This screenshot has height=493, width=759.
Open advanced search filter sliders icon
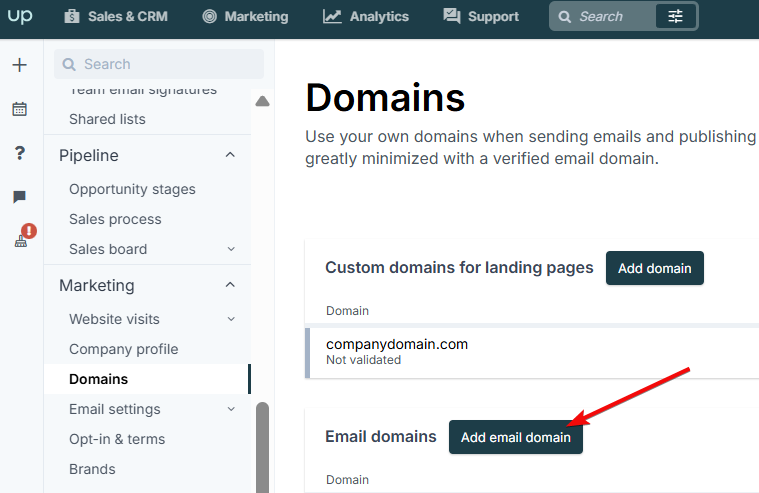coord(675,16)
